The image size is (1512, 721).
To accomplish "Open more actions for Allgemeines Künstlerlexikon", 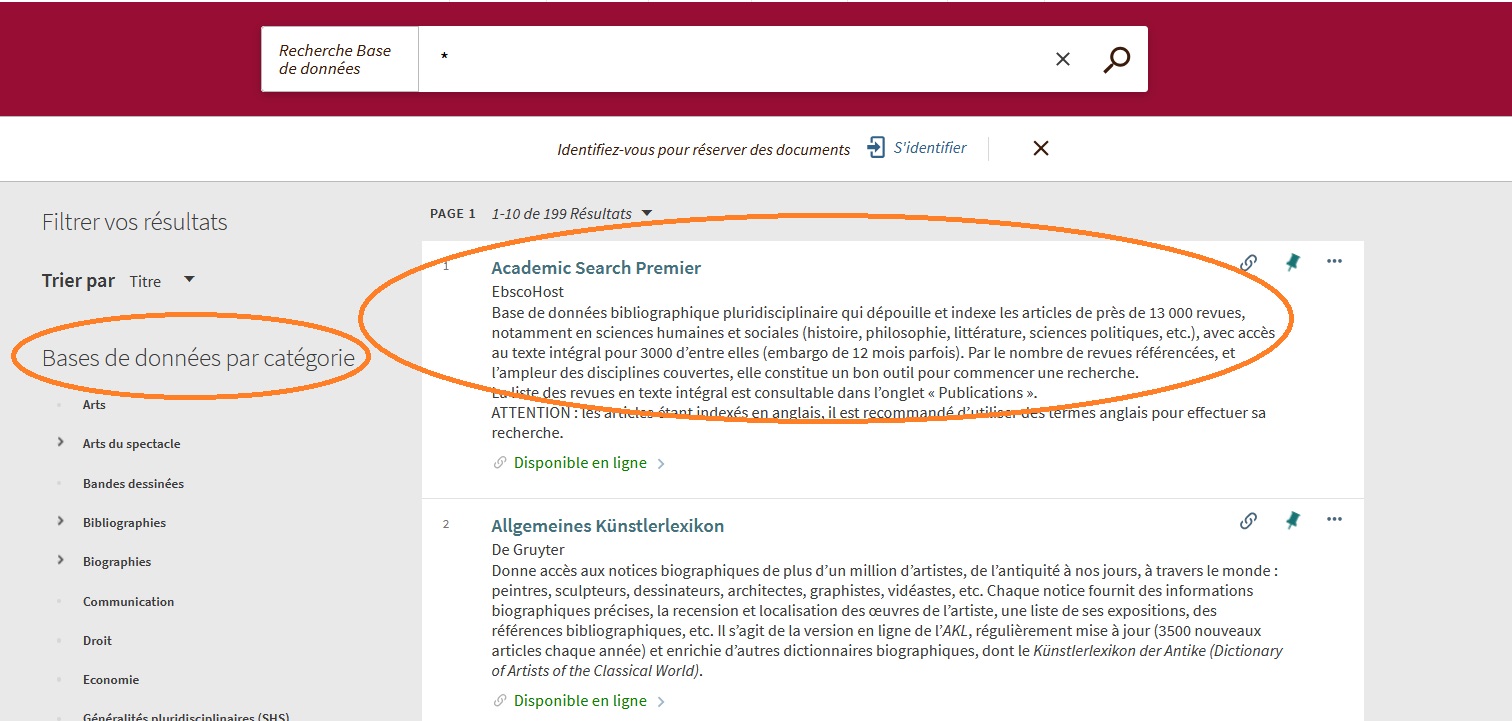I will [1334, 519].
